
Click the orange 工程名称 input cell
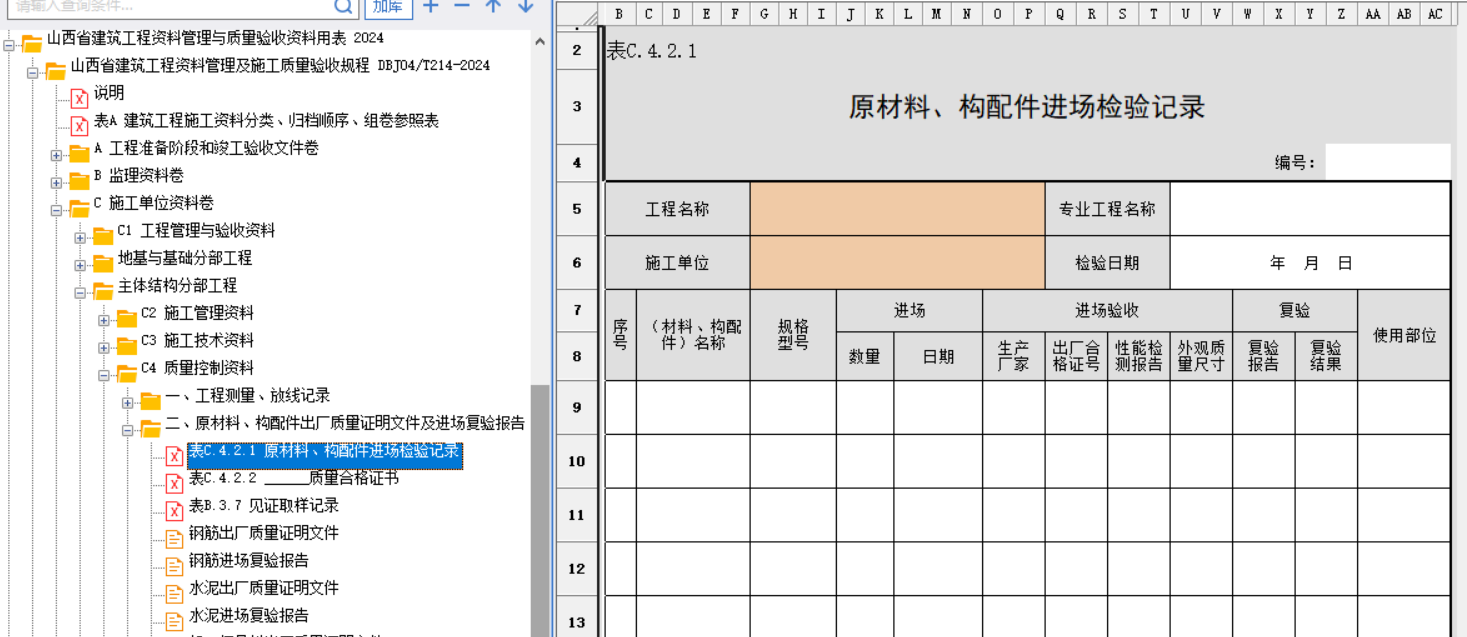897,209
